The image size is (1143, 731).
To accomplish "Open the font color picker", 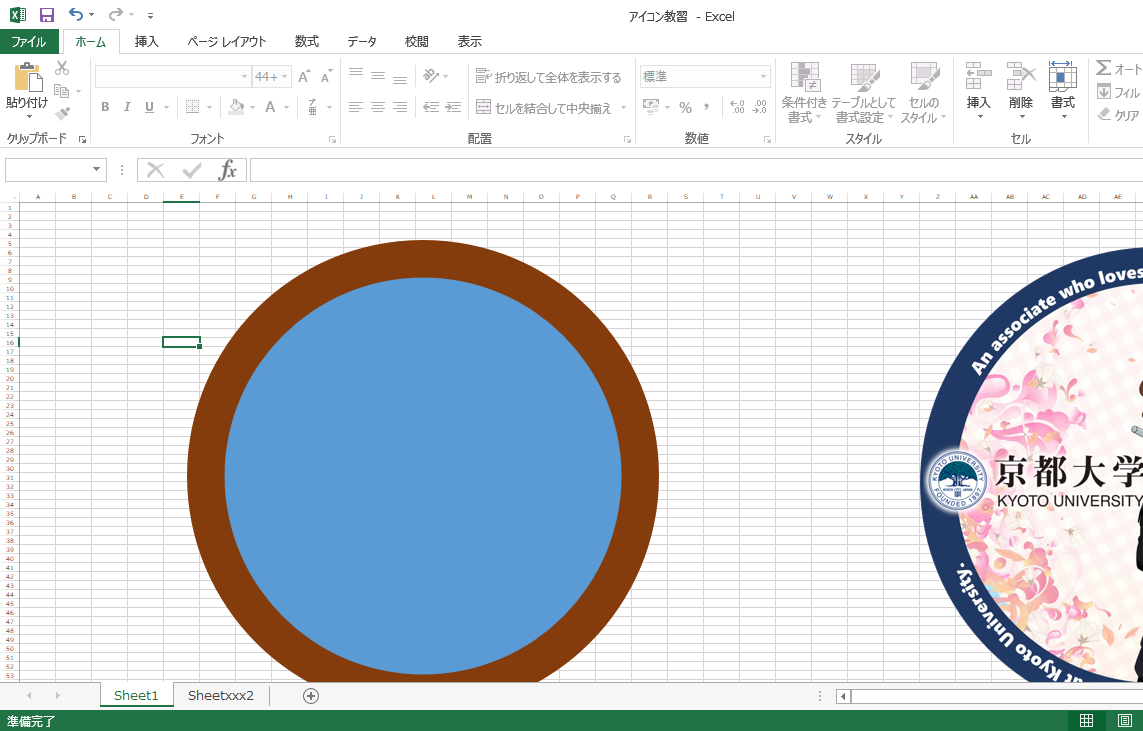I will tap(288, 108).
